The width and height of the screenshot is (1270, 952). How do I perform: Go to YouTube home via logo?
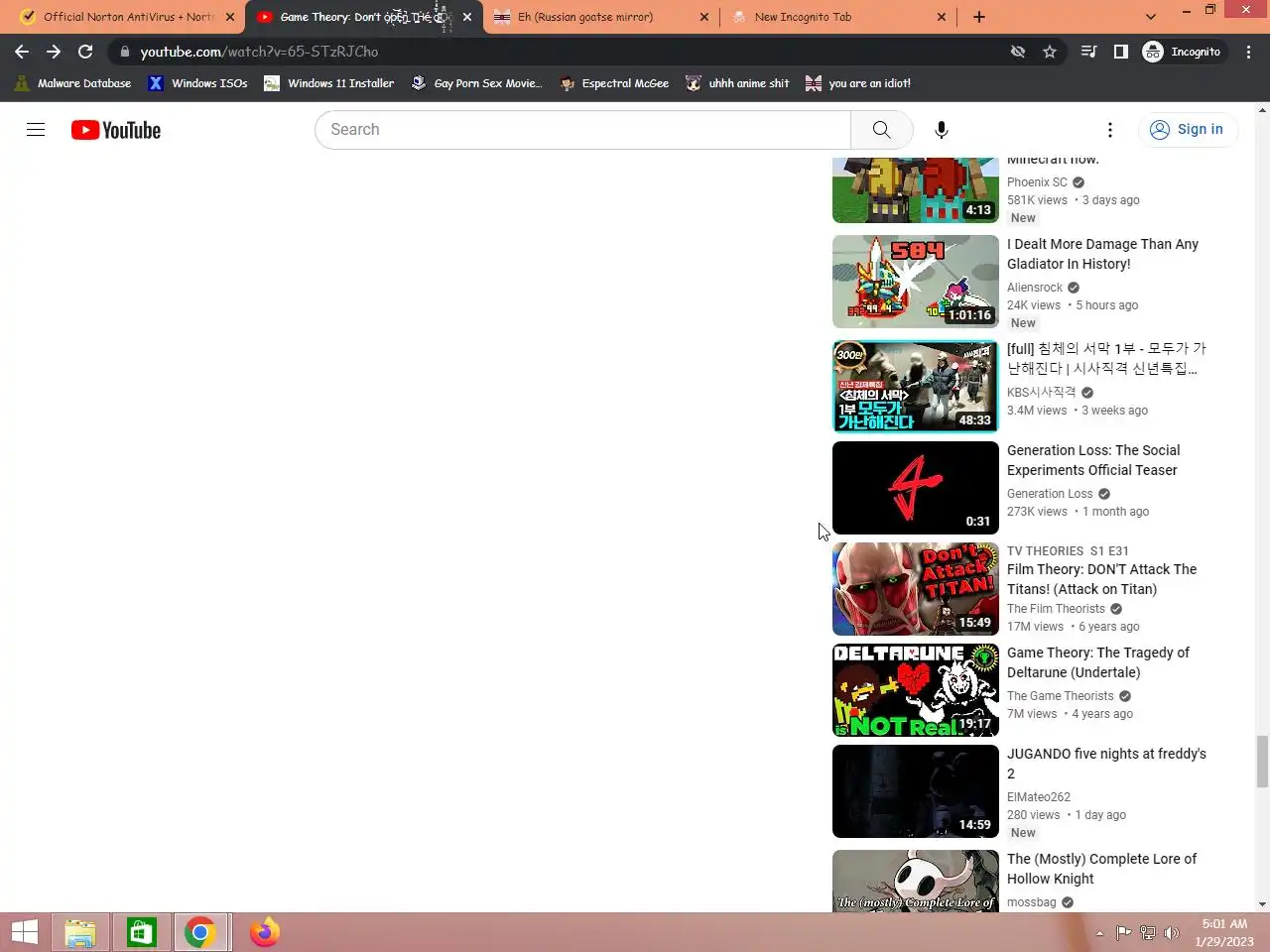[x=116, y=130]
